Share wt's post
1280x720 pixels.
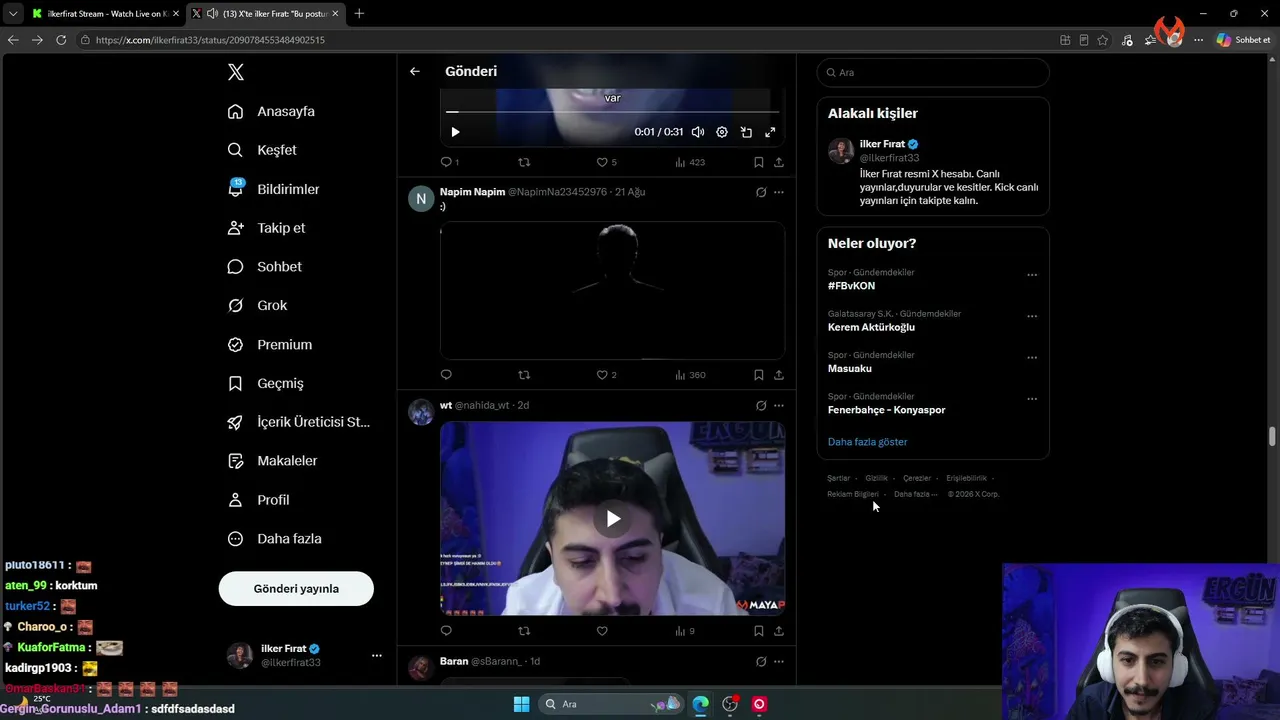point(779,631)
